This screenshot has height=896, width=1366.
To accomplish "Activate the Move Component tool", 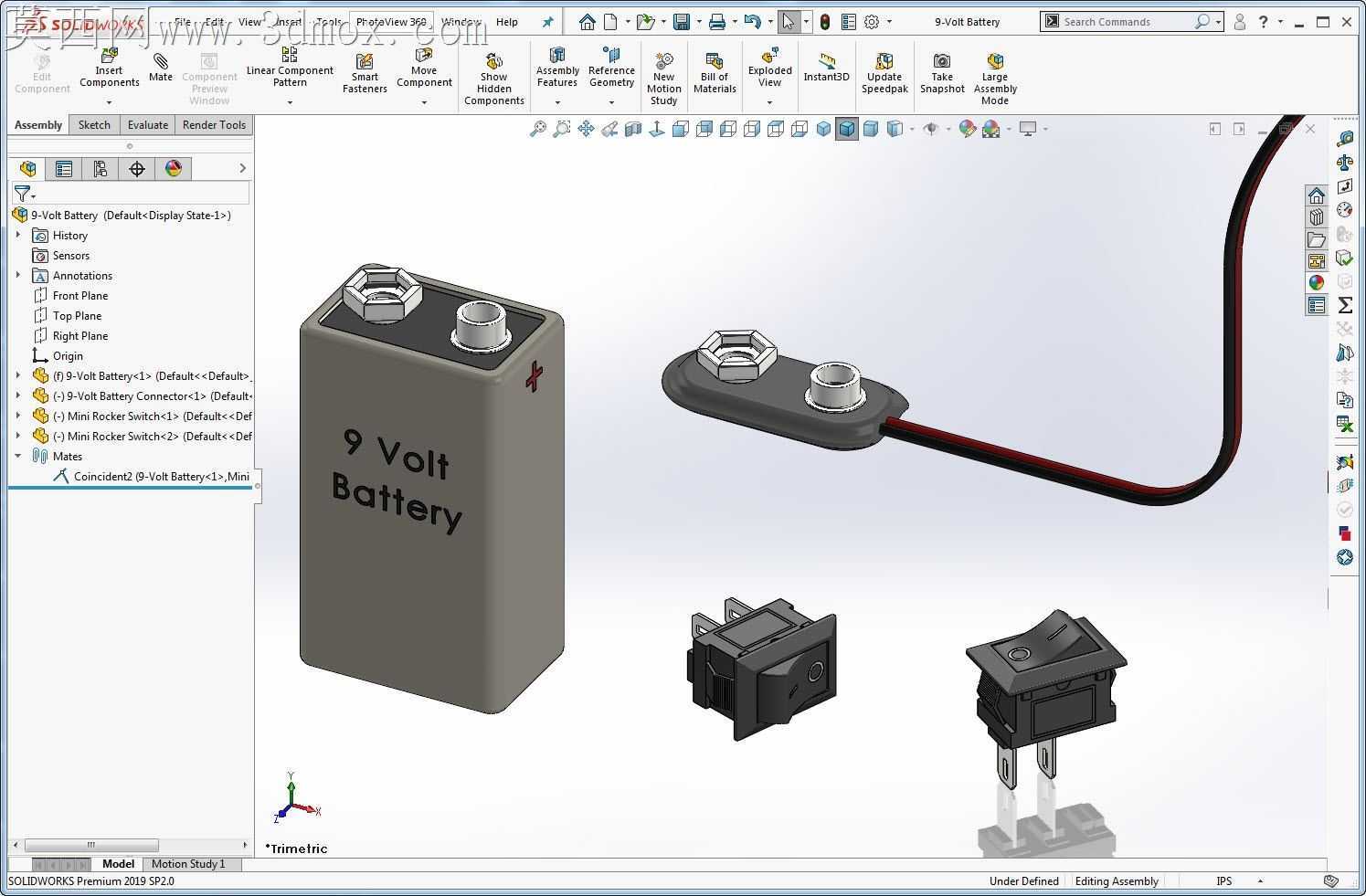I will (x=424, y=69).
